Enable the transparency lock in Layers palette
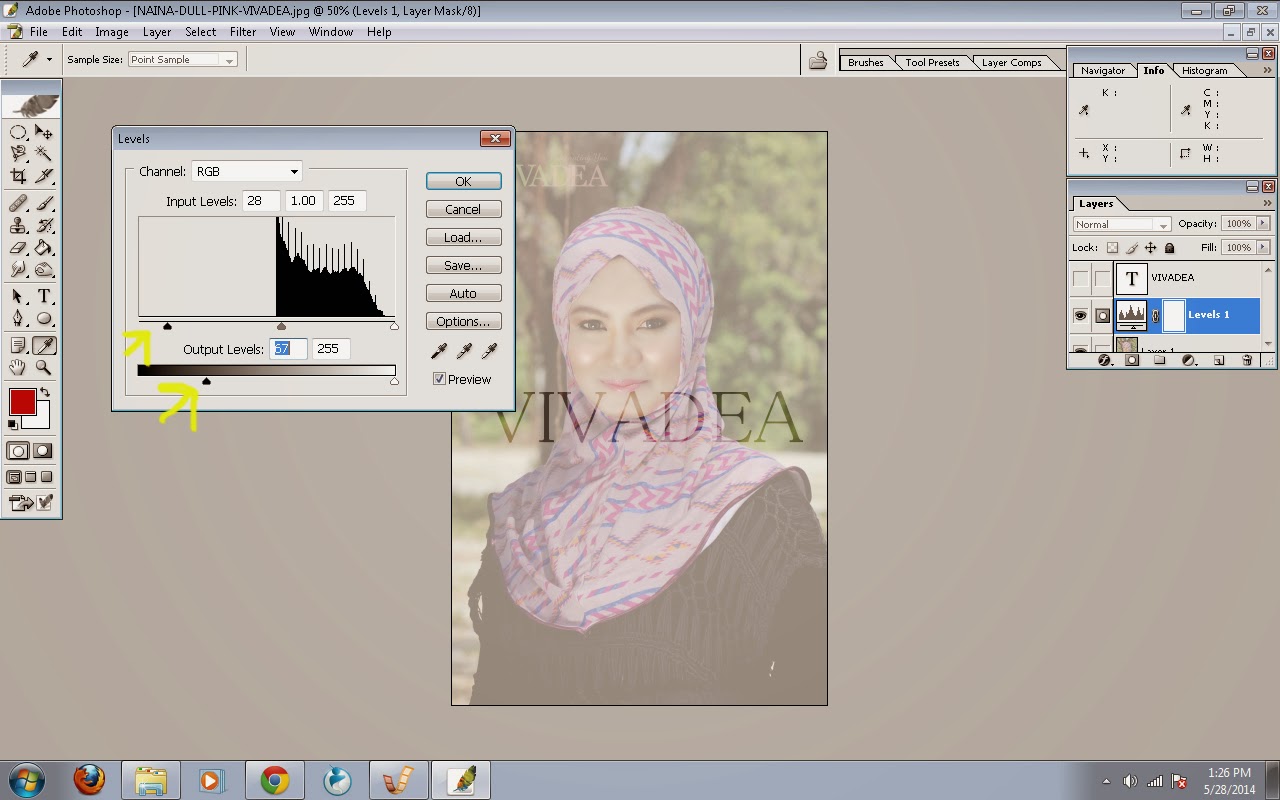This screenshot has height=800, width=1280. 1113,247
